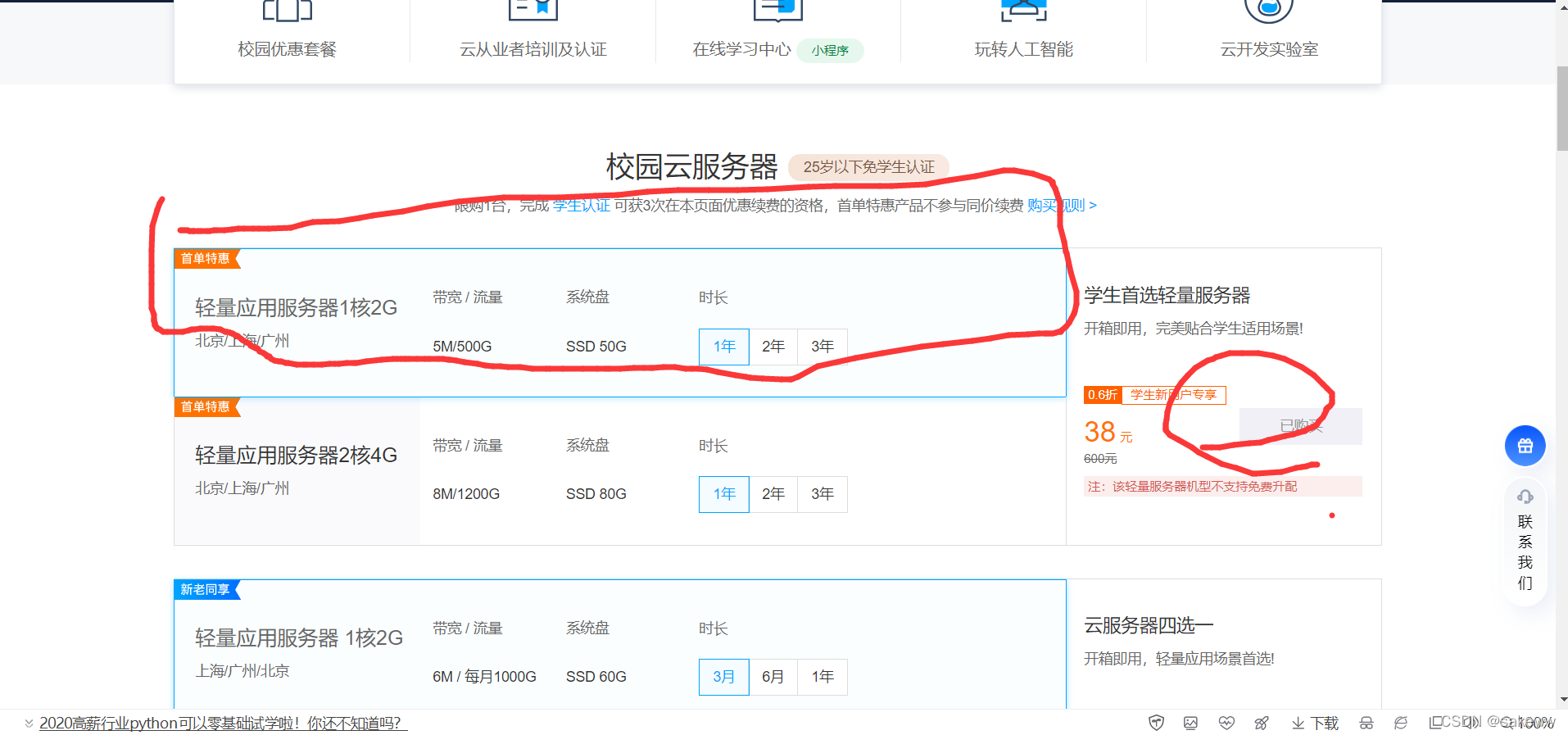The height and width of the screenshot is (735, 1568).
Task: Open 联系我们 contact headset widget
Action: pyautogui.click(x=1525, y=541)
